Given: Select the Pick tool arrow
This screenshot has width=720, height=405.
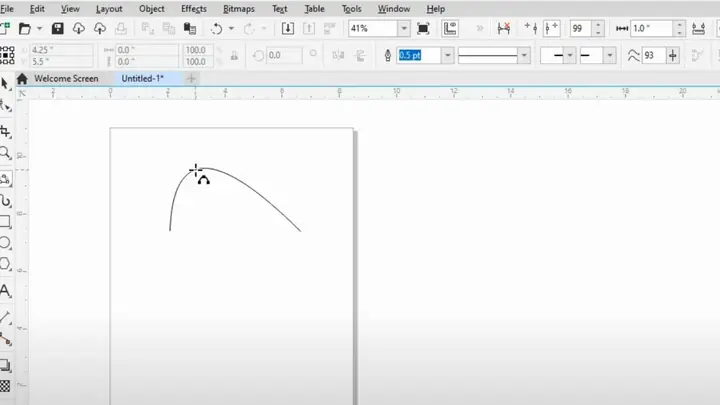Looking at the screenshot, I should click(x=5, y=84).
